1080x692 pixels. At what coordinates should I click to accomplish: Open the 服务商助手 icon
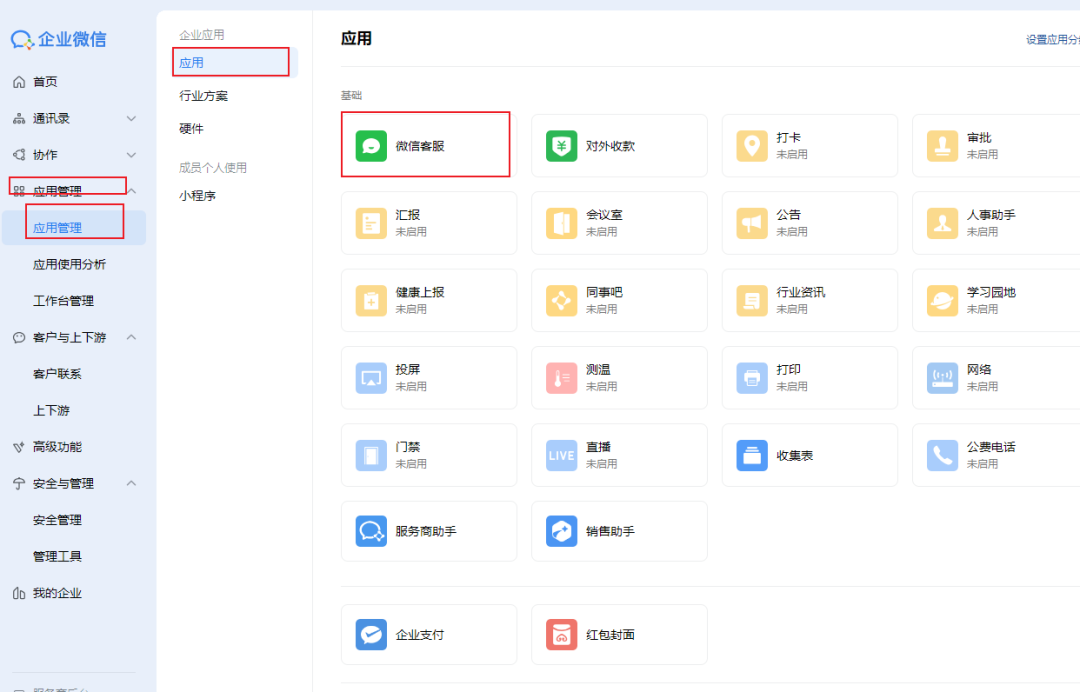pos(371,532)
